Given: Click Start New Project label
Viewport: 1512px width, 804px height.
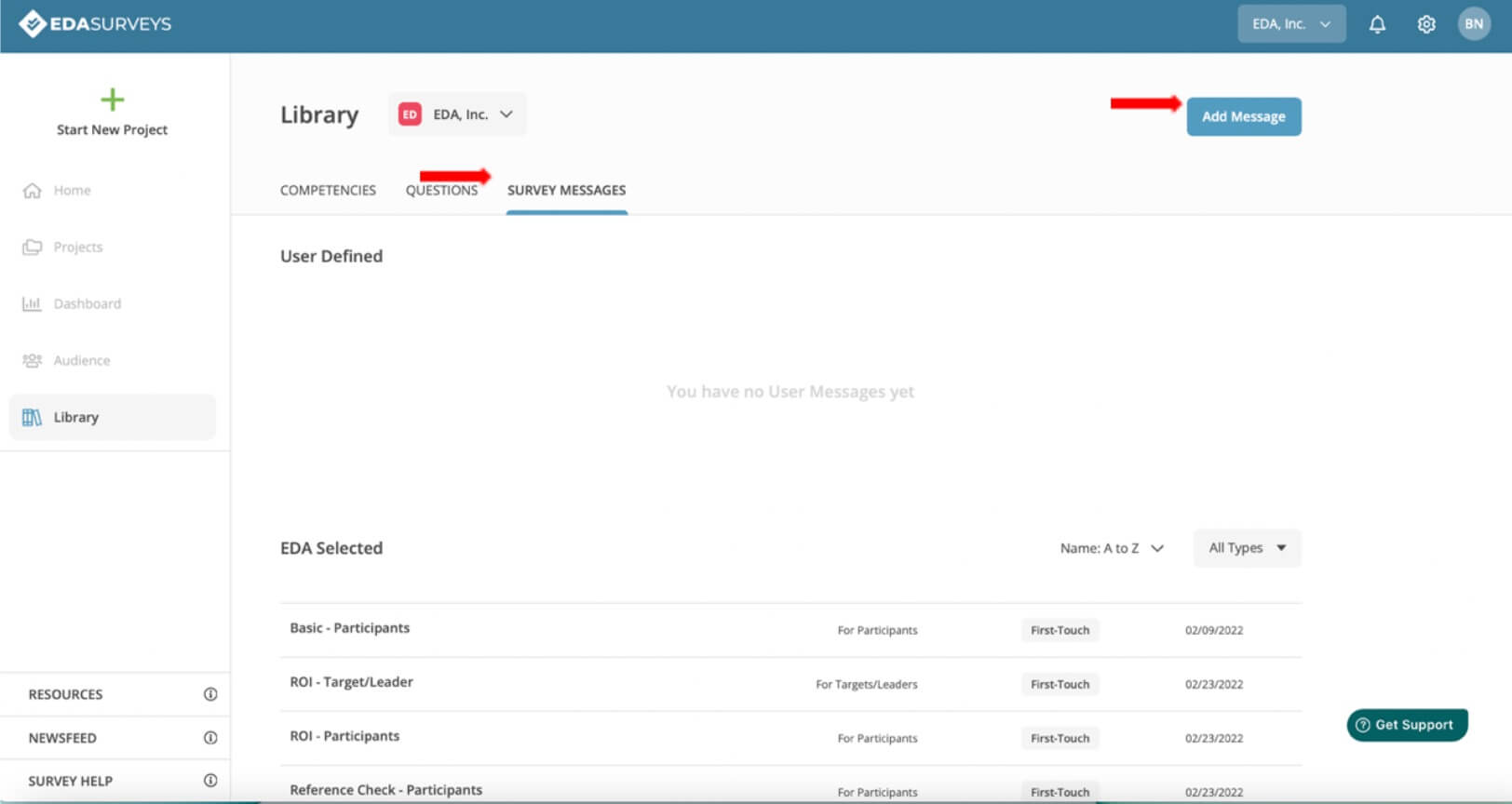Looking at the screenshot, I should pyautogui.click(x=113, y=130).
